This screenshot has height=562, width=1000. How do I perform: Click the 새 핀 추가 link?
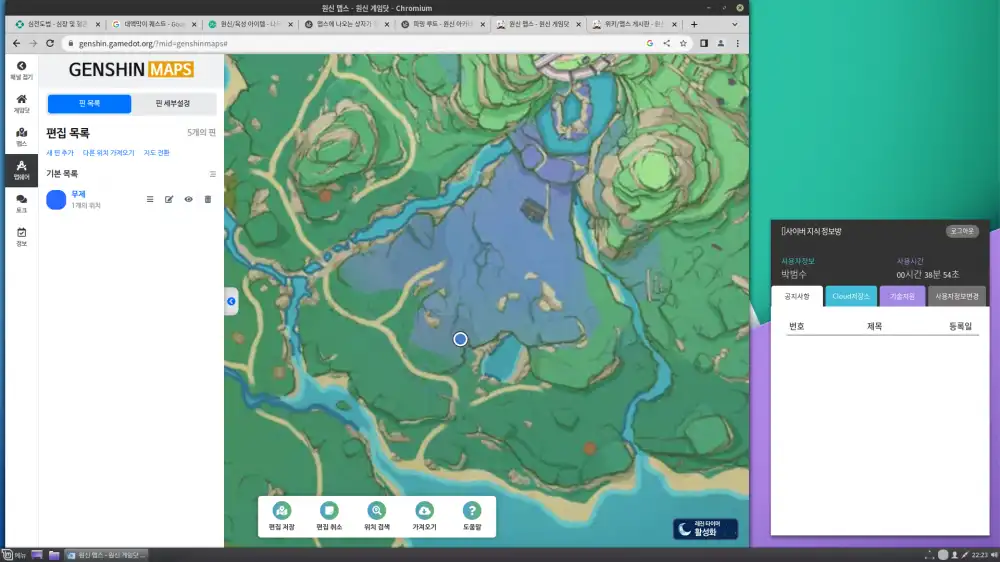click(60, 153)
